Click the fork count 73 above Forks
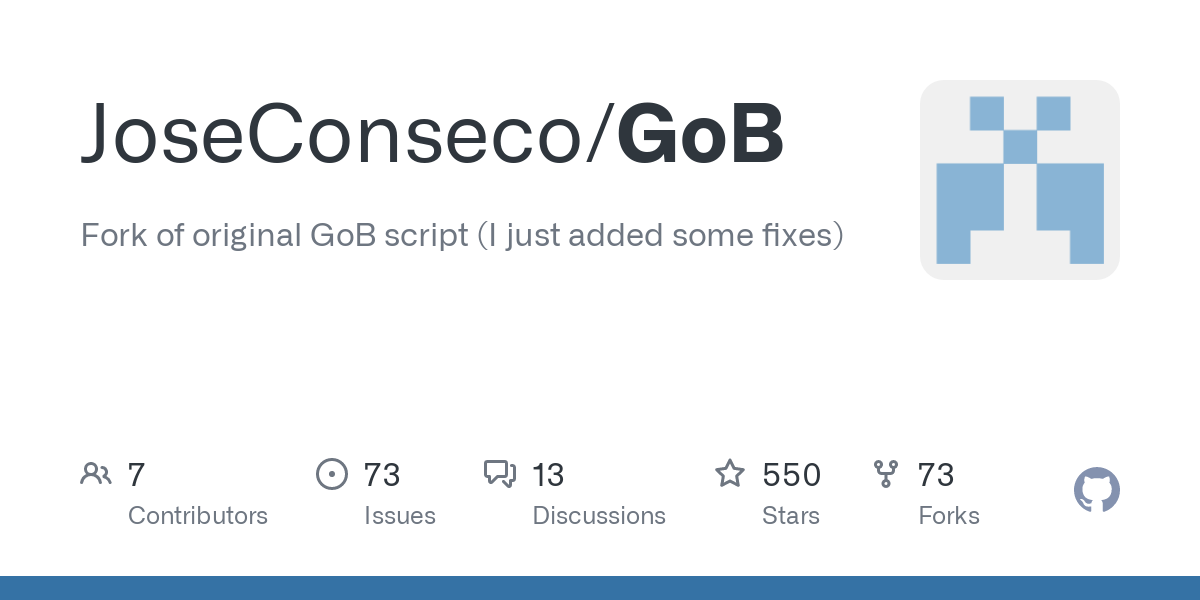Screen dimensions: 1200x600 coord(936,475)
